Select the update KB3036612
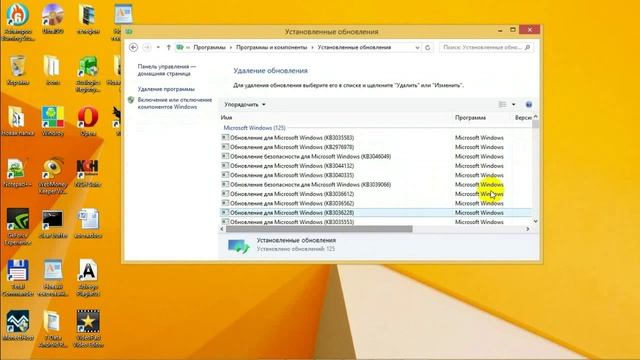Image resolution: width=640 pixels, height=360 pixels. click(x=376, y=194)
